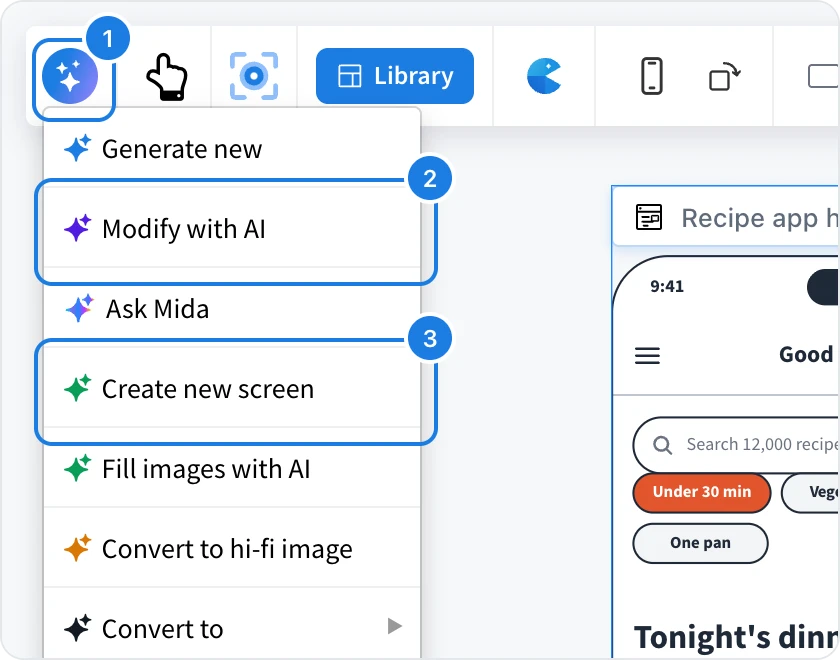Viewport: 840px width, 660px height.
Task: Select Convert to hi-fi image
Action: click(232, 549)
